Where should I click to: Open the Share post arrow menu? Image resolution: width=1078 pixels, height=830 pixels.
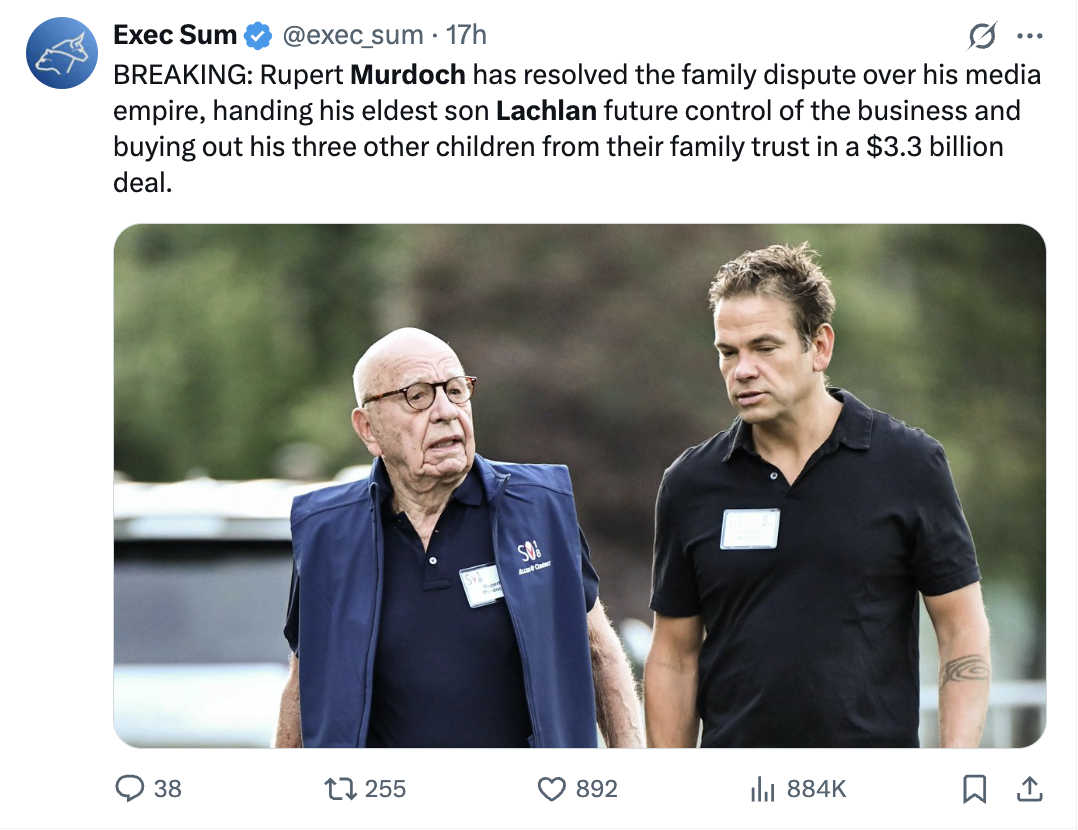[1028, 789]
